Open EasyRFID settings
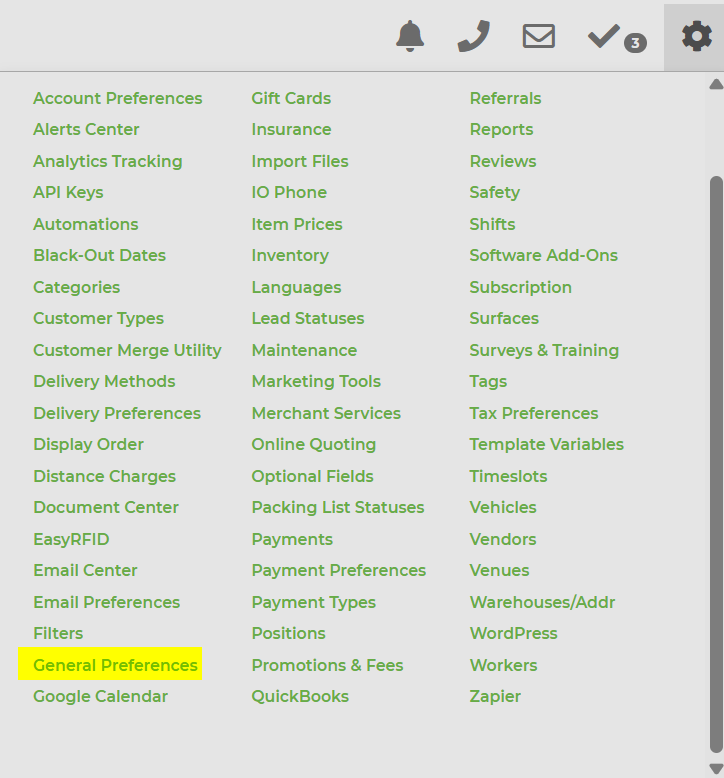This screenshot has width=724, height=778. point(71,539)
